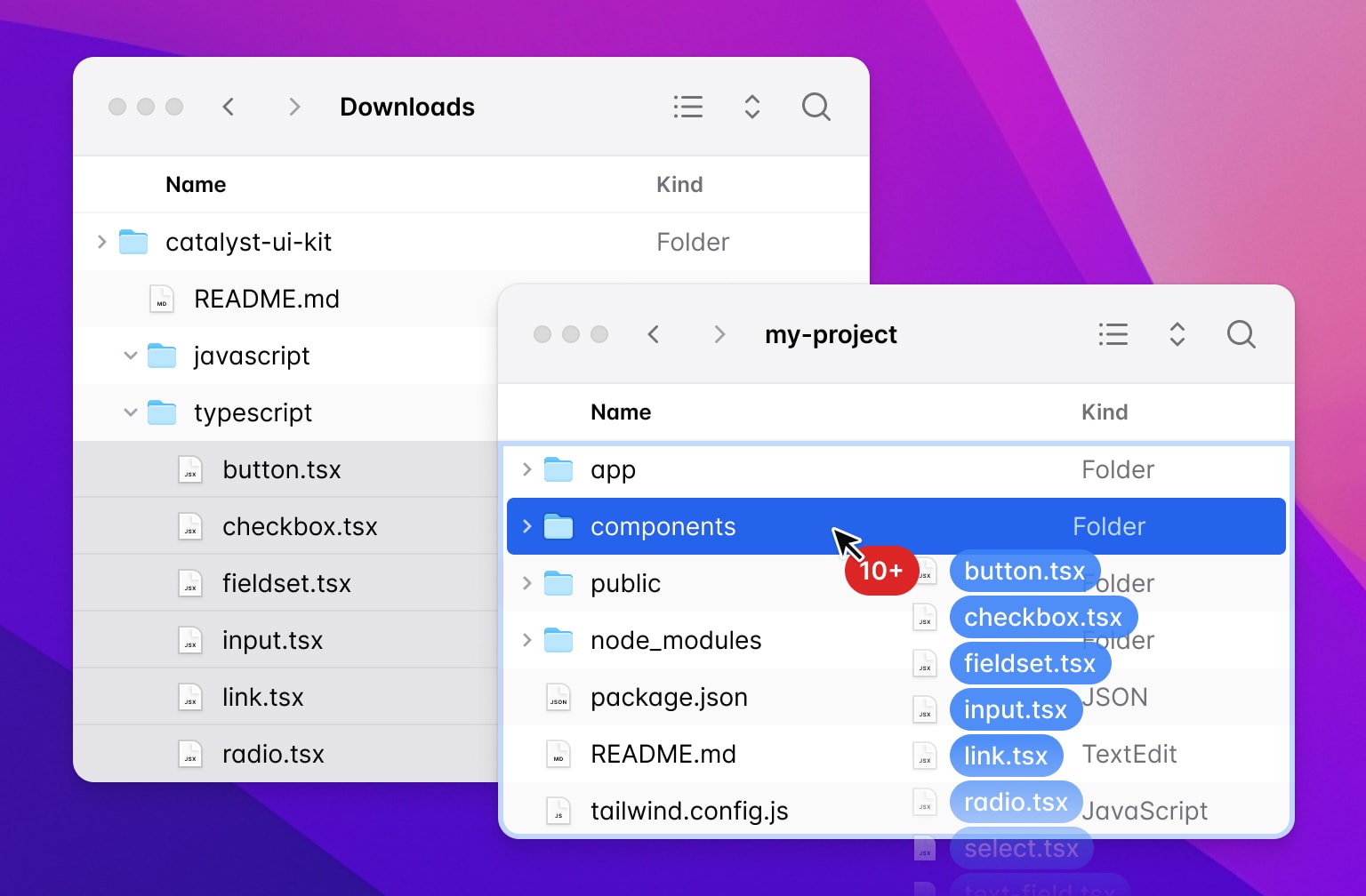Screen dimensions: 1366x896
Task: Select README.md in my-project window
Action: point(663,754)
